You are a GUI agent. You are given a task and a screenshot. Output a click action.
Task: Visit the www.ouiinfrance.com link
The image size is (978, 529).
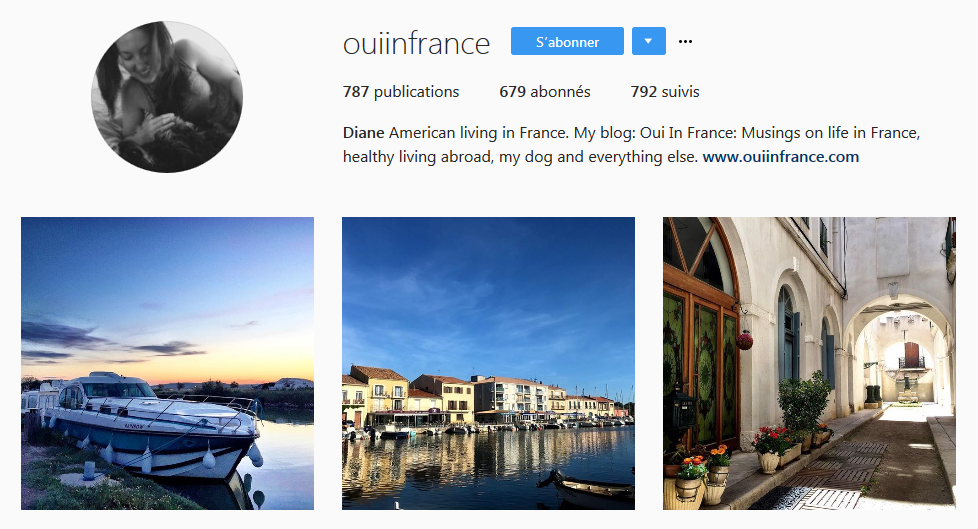click(781, 157)
